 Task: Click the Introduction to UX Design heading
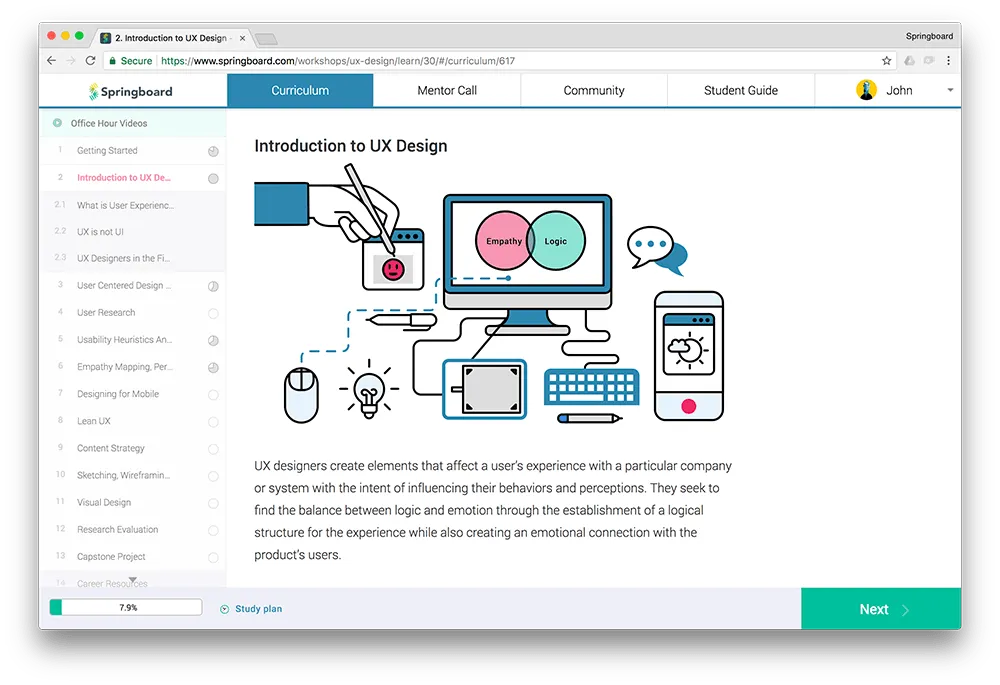pos(351,146)
